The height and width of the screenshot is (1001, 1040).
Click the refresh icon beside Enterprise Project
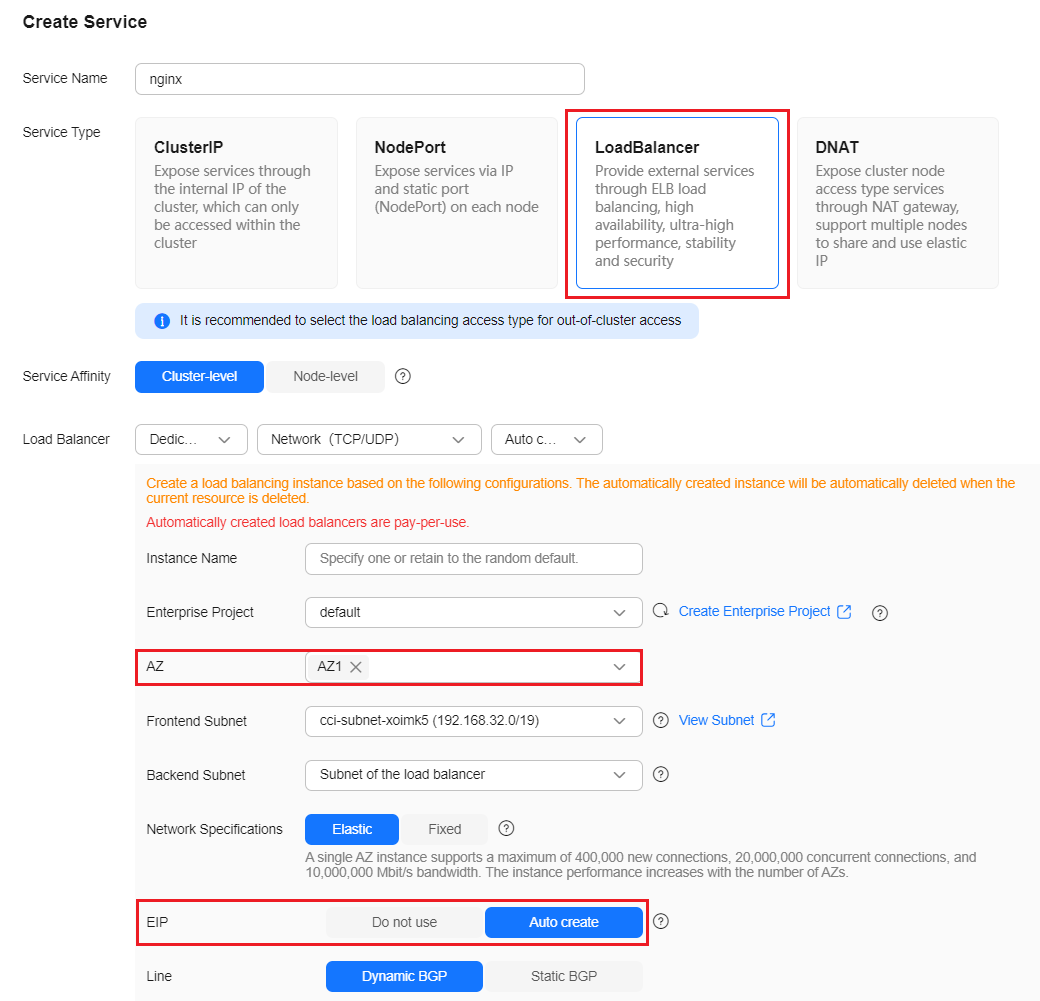(661, 611)
